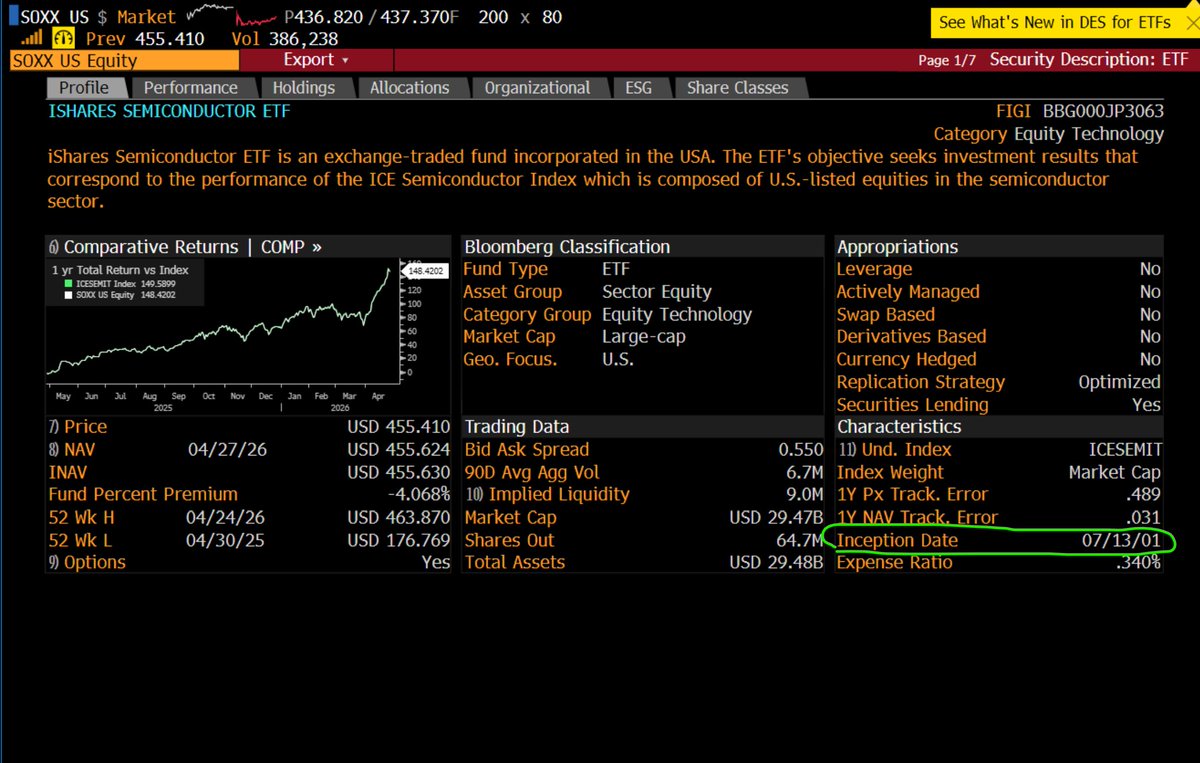Click the ISHARES SEMICONDUCTOR ETF title
Image resolution: width=1200 pixels, height=763 pixels.
click(169, 111)
